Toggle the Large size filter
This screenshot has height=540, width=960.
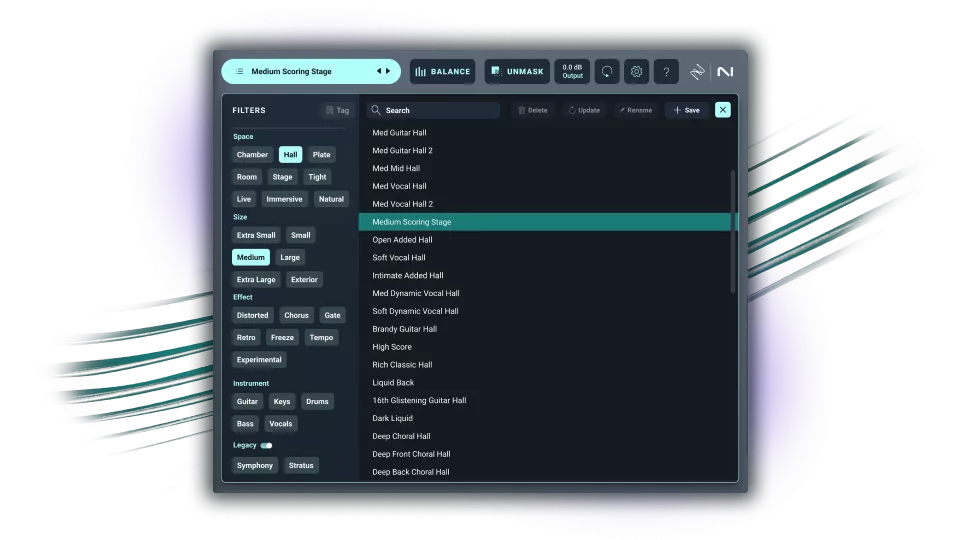point(290,257)
